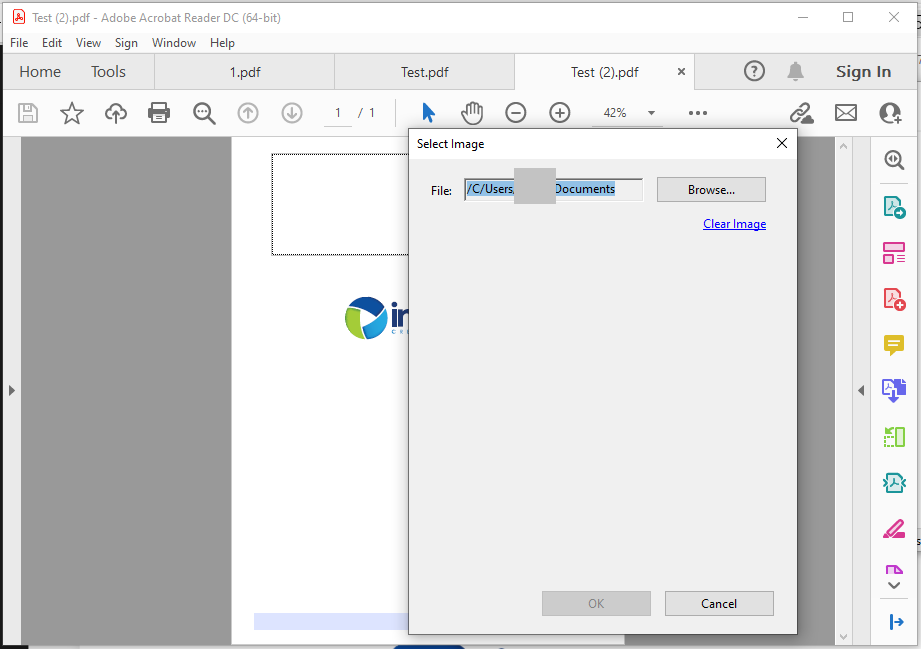Open the Fill & Sign tool
This screenshot has width=921, height=649.
[893, 528]
